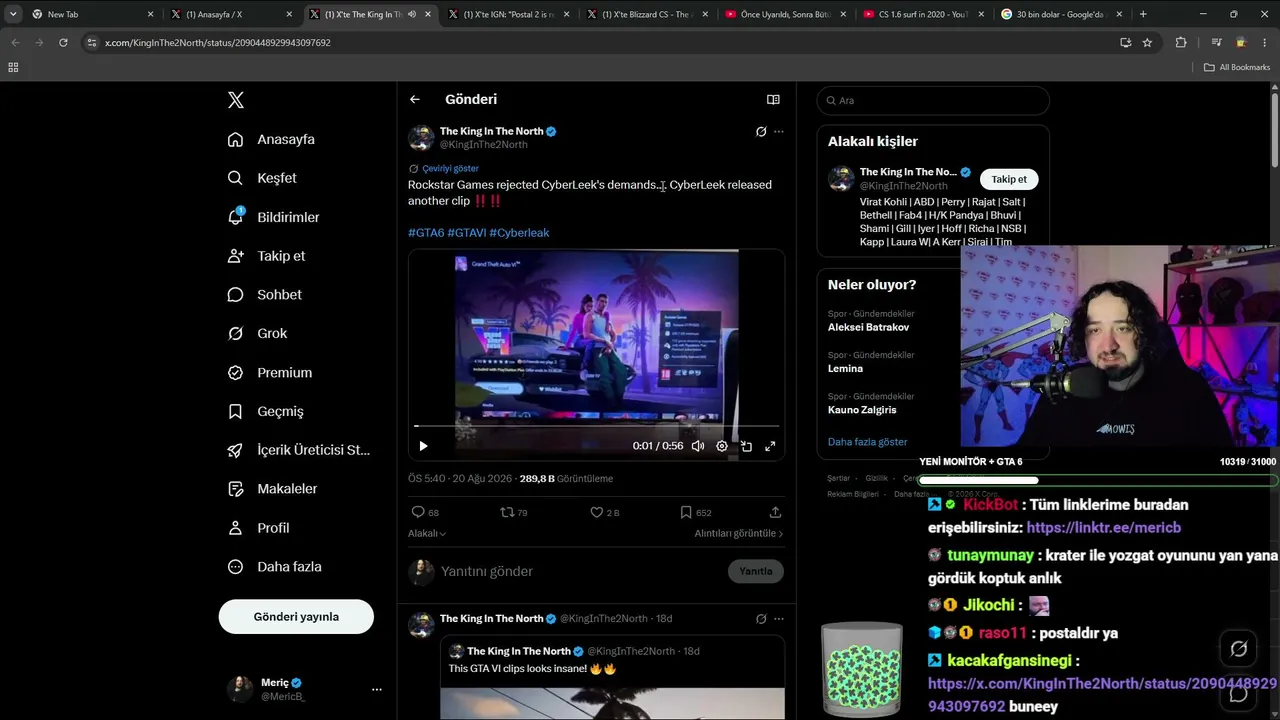This screenshot has height=720, width=1280.
Task: Go to Anasayfa in the X sidebar
Action: pyautogui.click(x=271, y=139)
